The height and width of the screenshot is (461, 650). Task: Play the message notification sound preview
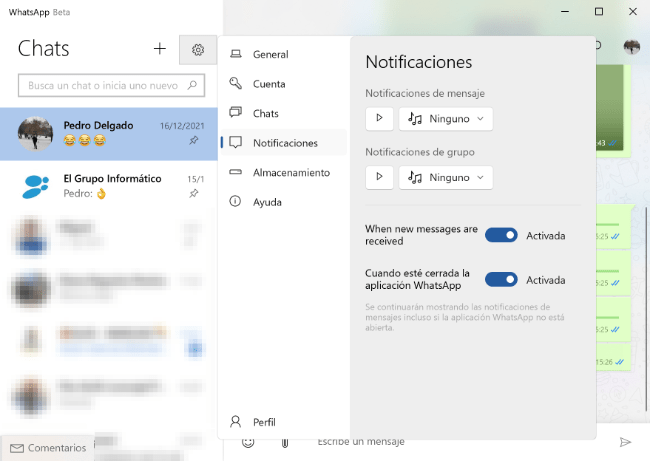click(x=379, y=119)
